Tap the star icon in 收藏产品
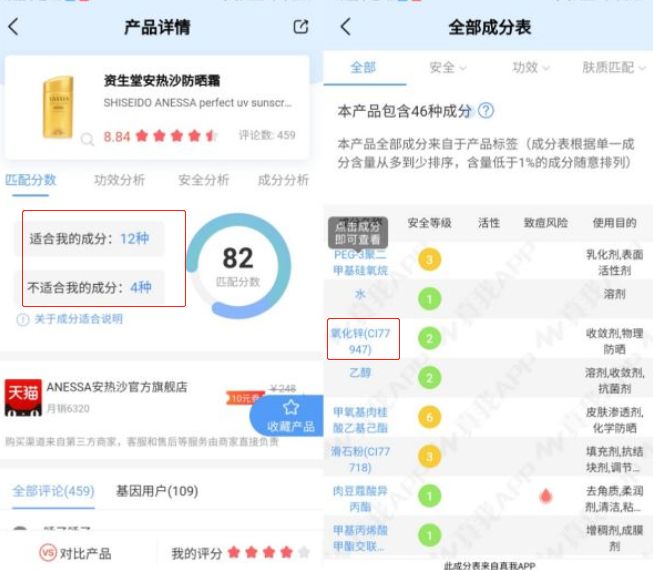Image resolution: width=653 pixels, height=570 pixels. coord(291,407)
